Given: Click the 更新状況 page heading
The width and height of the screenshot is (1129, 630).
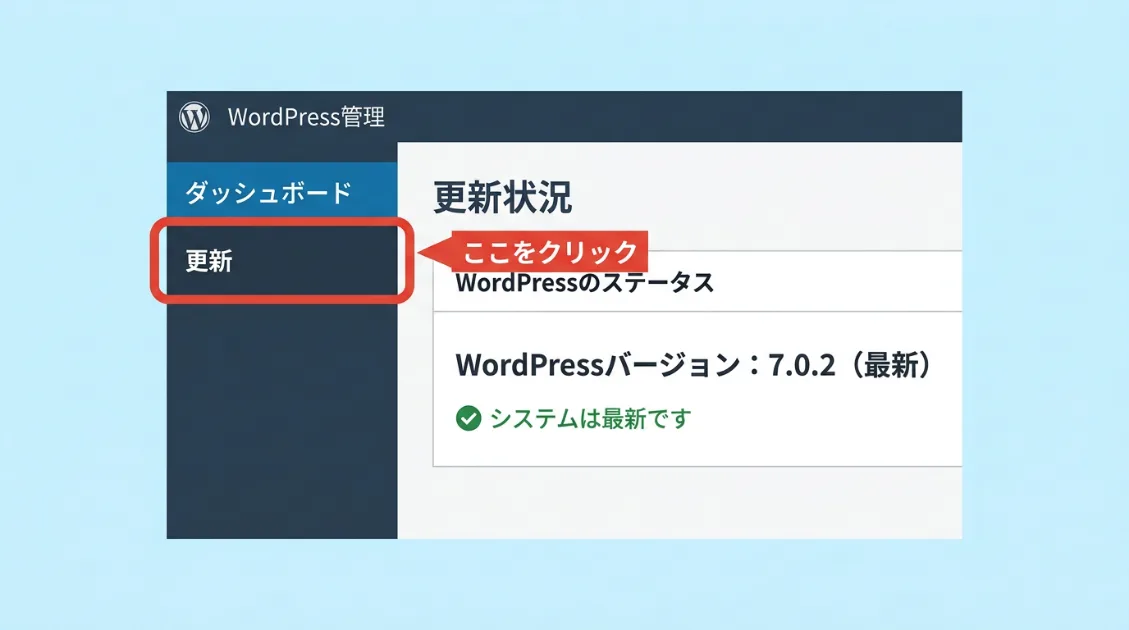Looking at the screenshot, I should click(503, 197).
